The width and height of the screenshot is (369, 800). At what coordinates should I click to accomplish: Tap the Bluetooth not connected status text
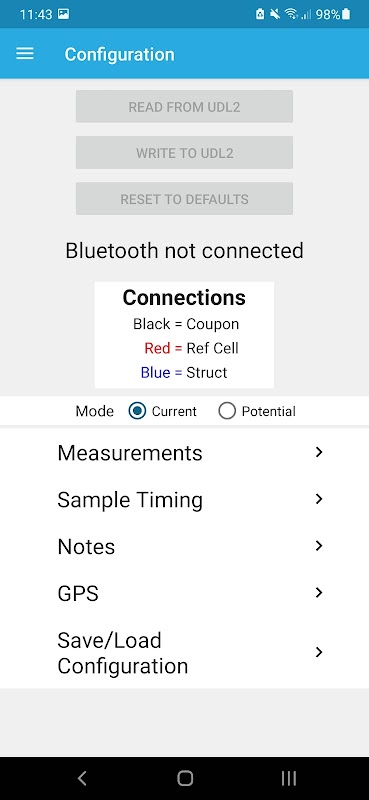(x=184, y=251)
